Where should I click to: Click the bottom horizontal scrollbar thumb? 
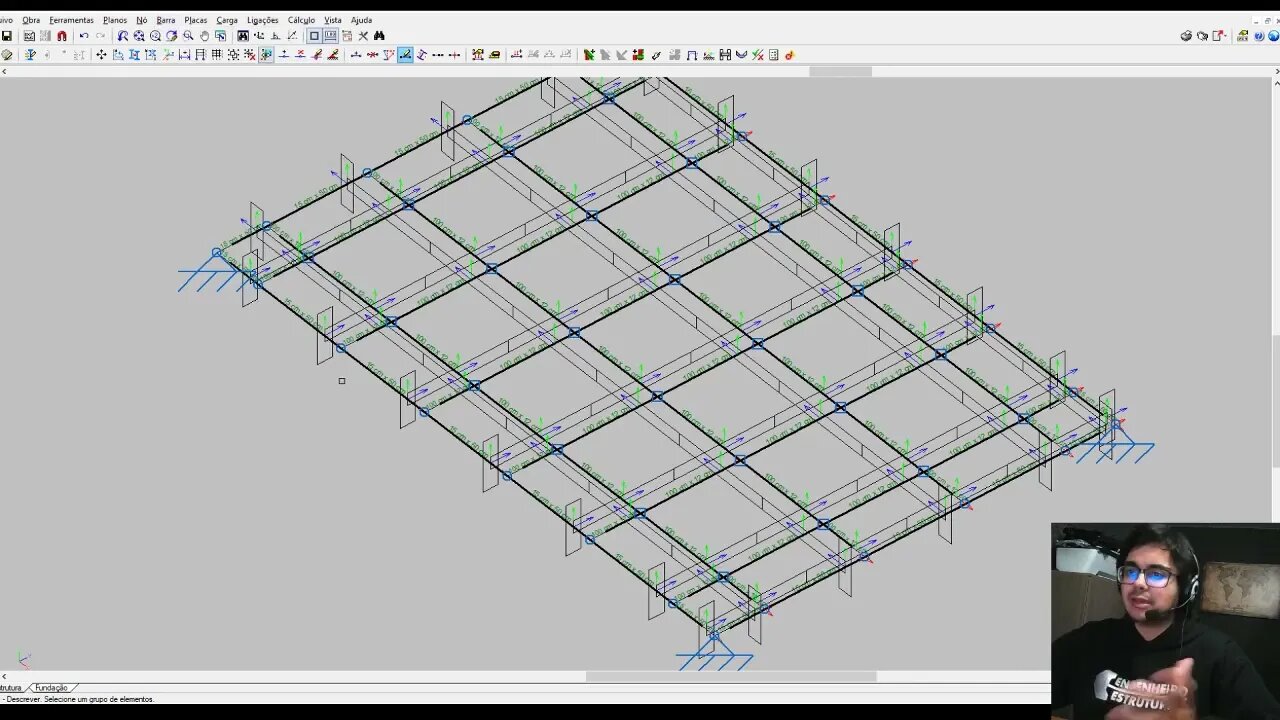point(731,677)
